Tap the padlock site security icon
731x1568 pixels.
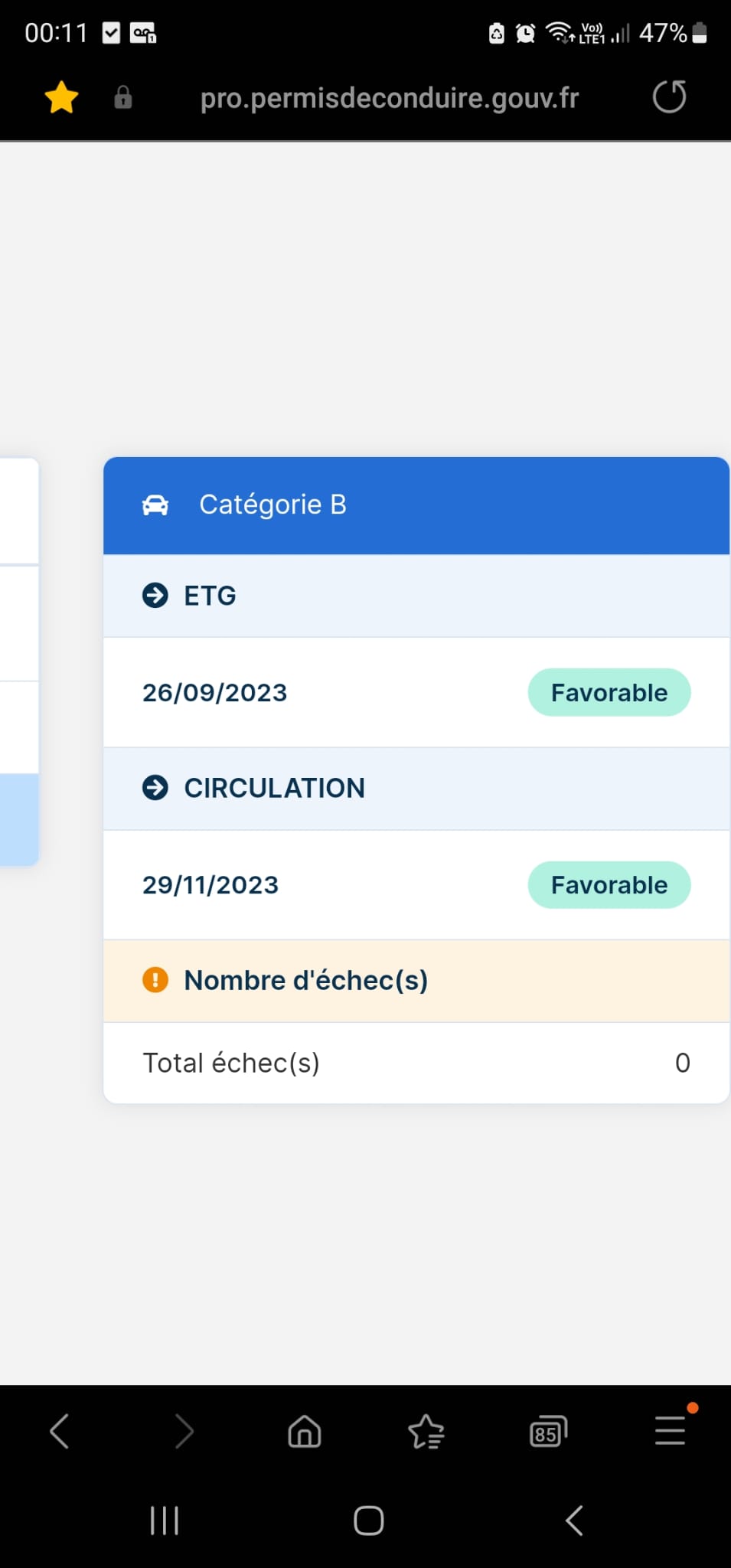[x=122, y=98]
